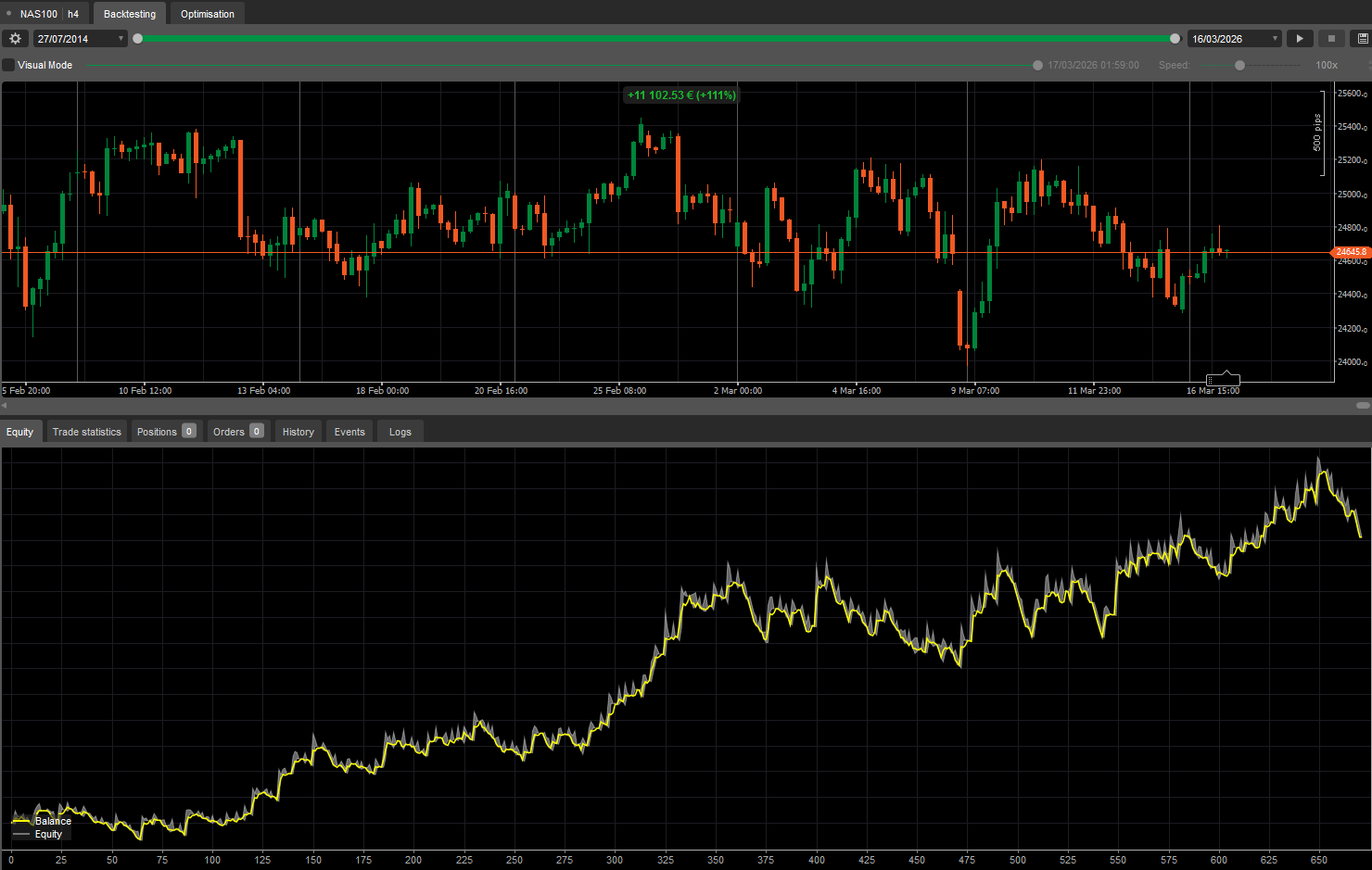1372x870 pixels.
Task: Switch to the Optimisation tab
Action: 207,13
